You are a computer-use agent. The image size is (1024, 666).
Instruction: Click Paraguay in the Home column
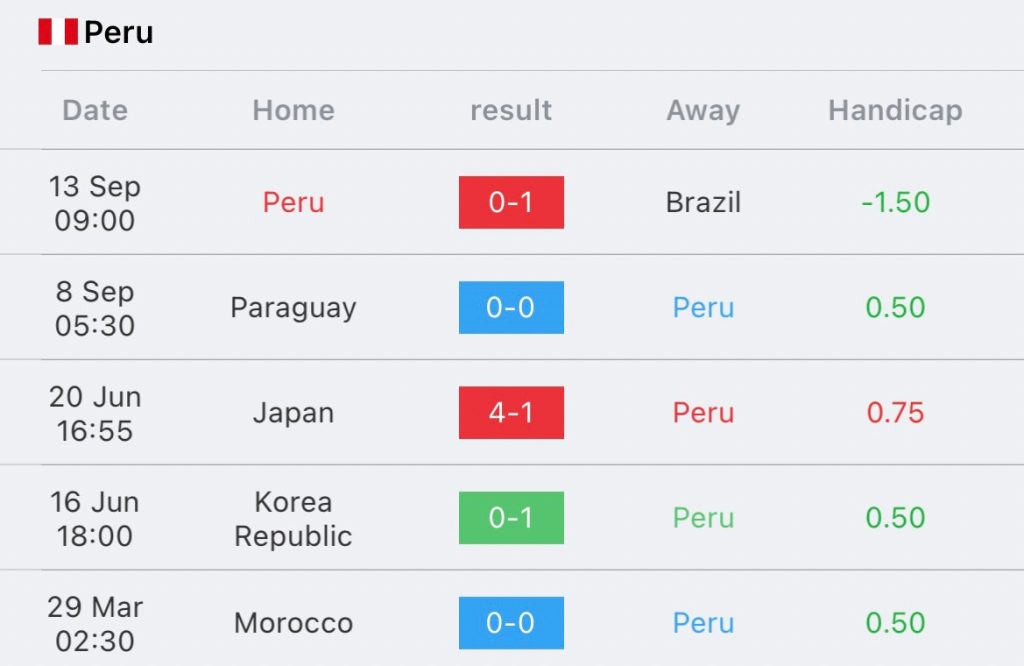(294, 308)
